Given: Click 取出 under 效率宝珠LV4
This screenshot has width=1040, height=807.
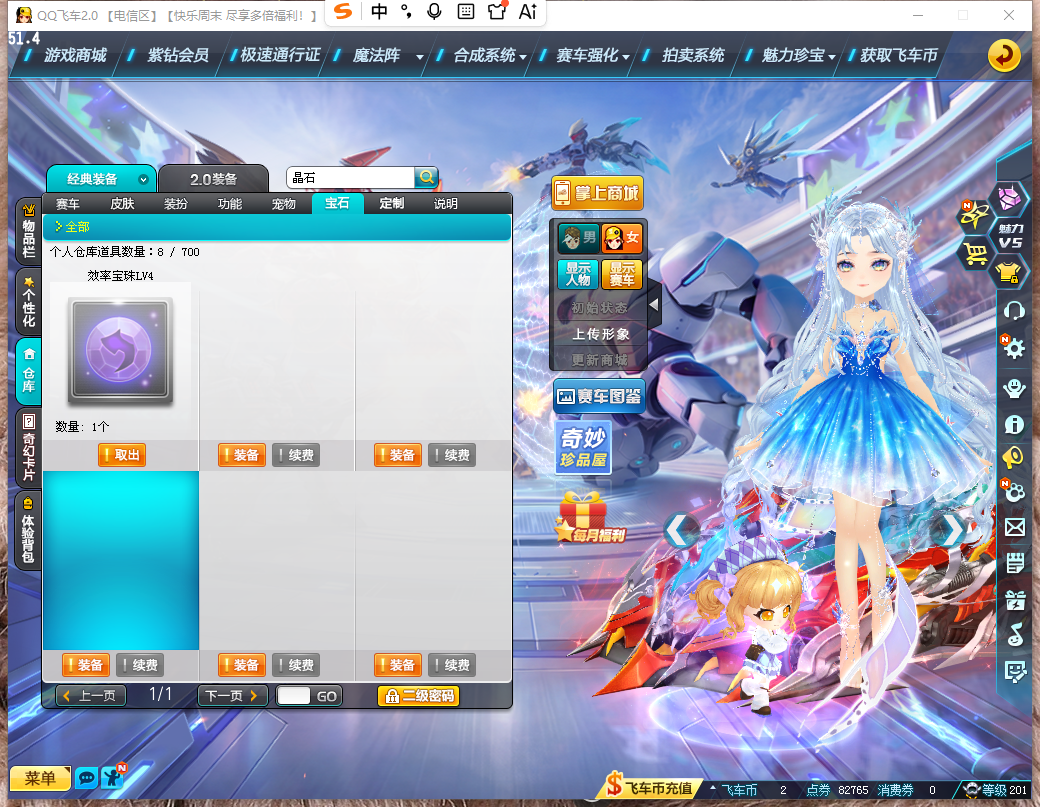Looking at the screenshot, I should tap(121, 455).
